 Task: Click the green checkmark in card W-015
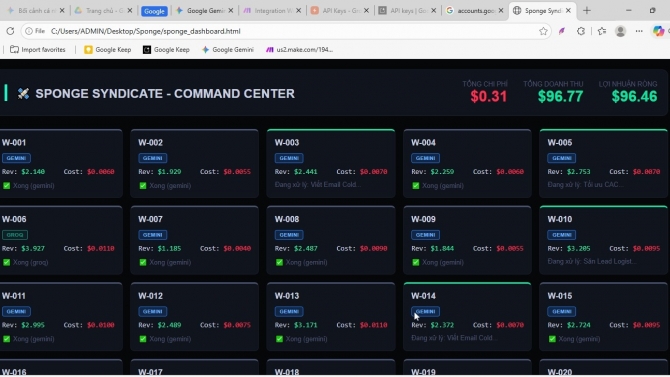552,339
